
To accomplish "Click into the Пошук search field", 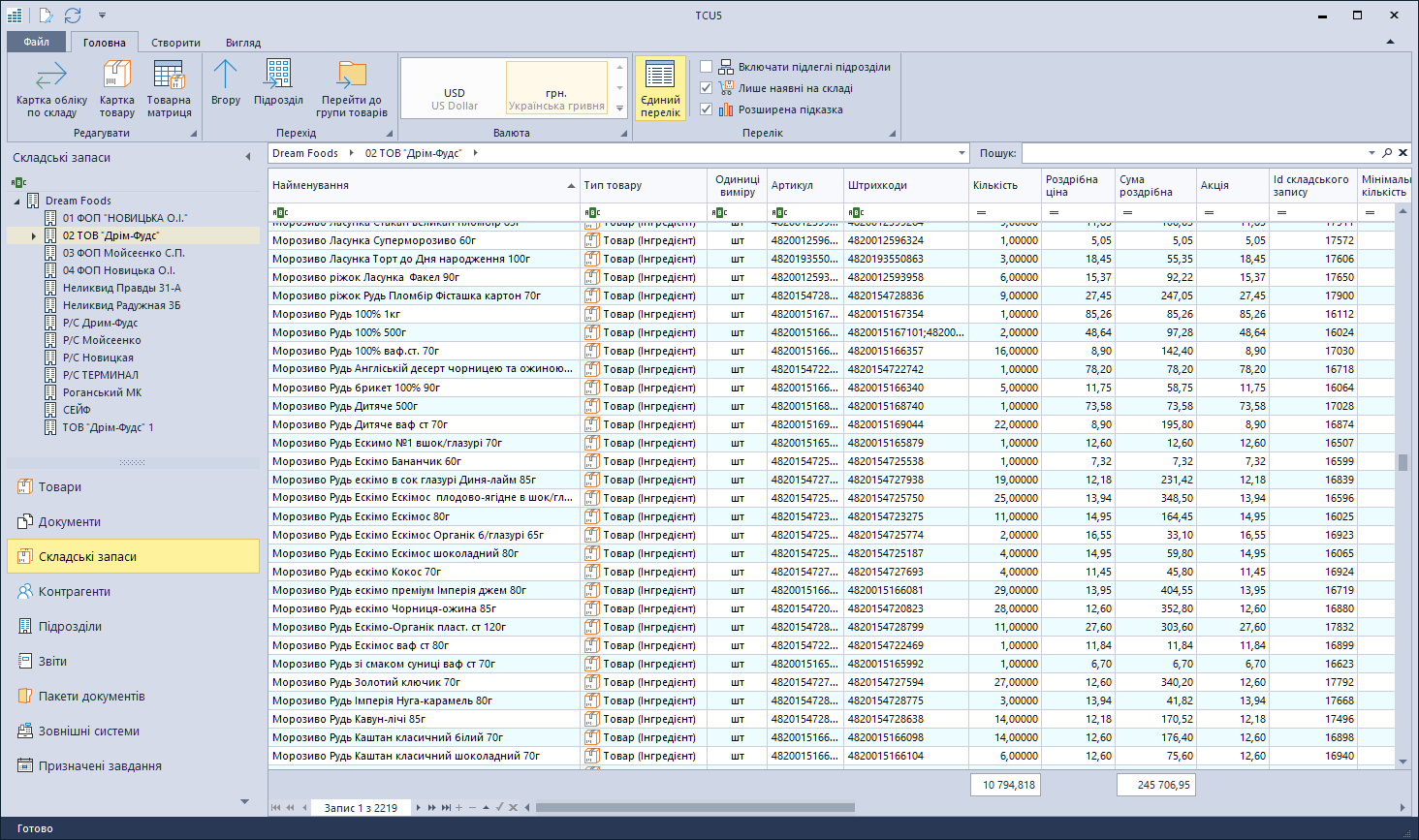I will [1193, 153].
